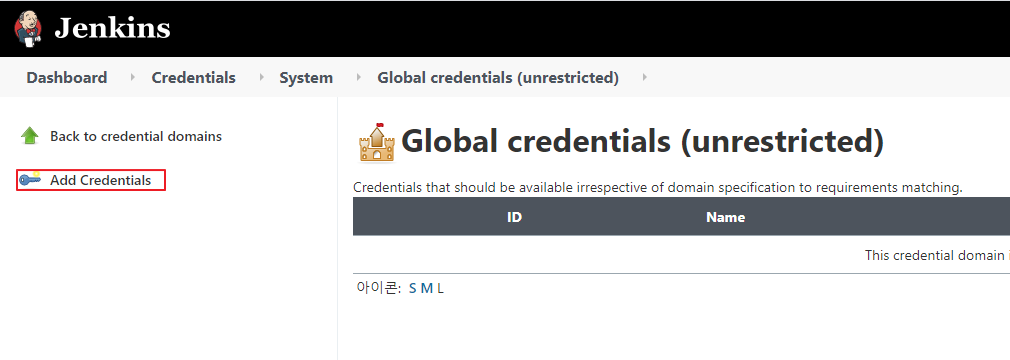Click the castle icon beside the page title

point(376,142)
